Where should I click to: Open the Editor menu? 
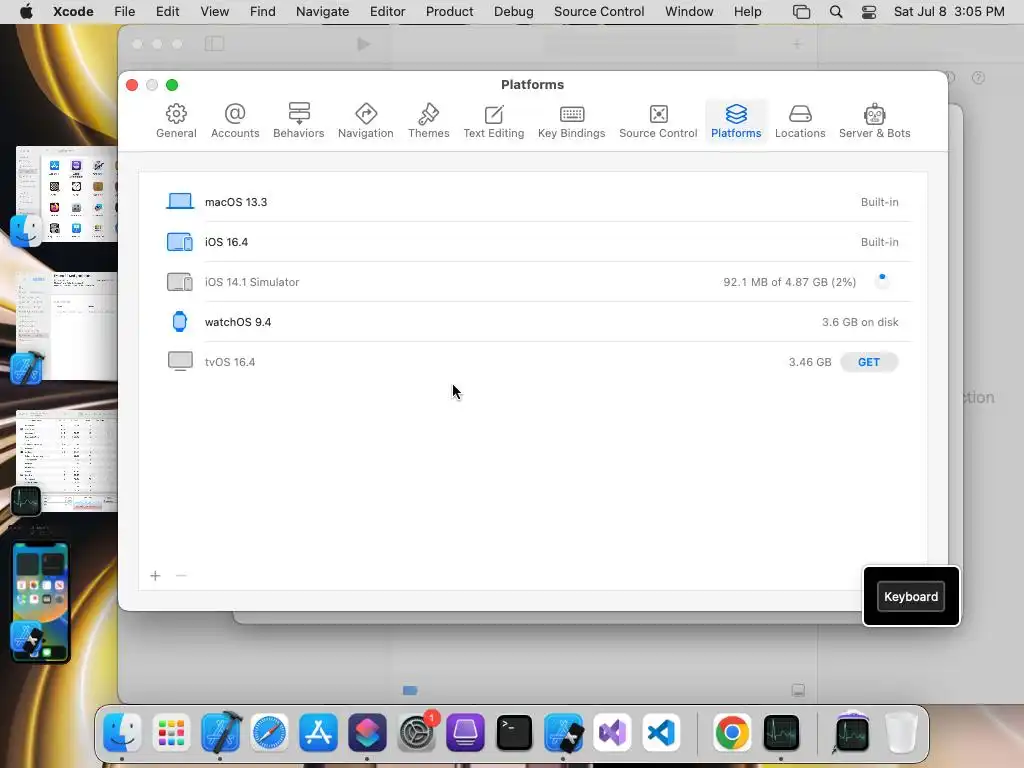click(x=387, y=11)
